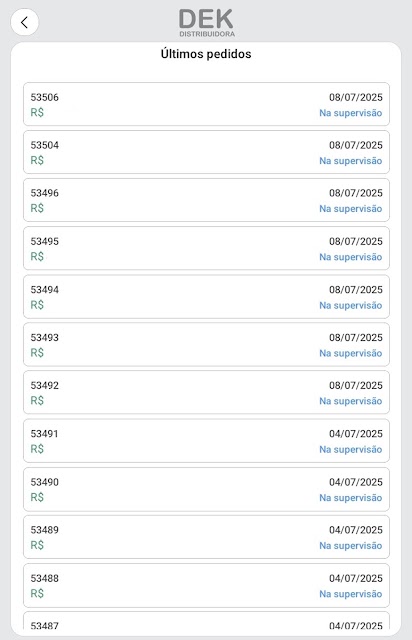View order 53491 details
This screenshot has width=412, height=640.
coord(206,441)
